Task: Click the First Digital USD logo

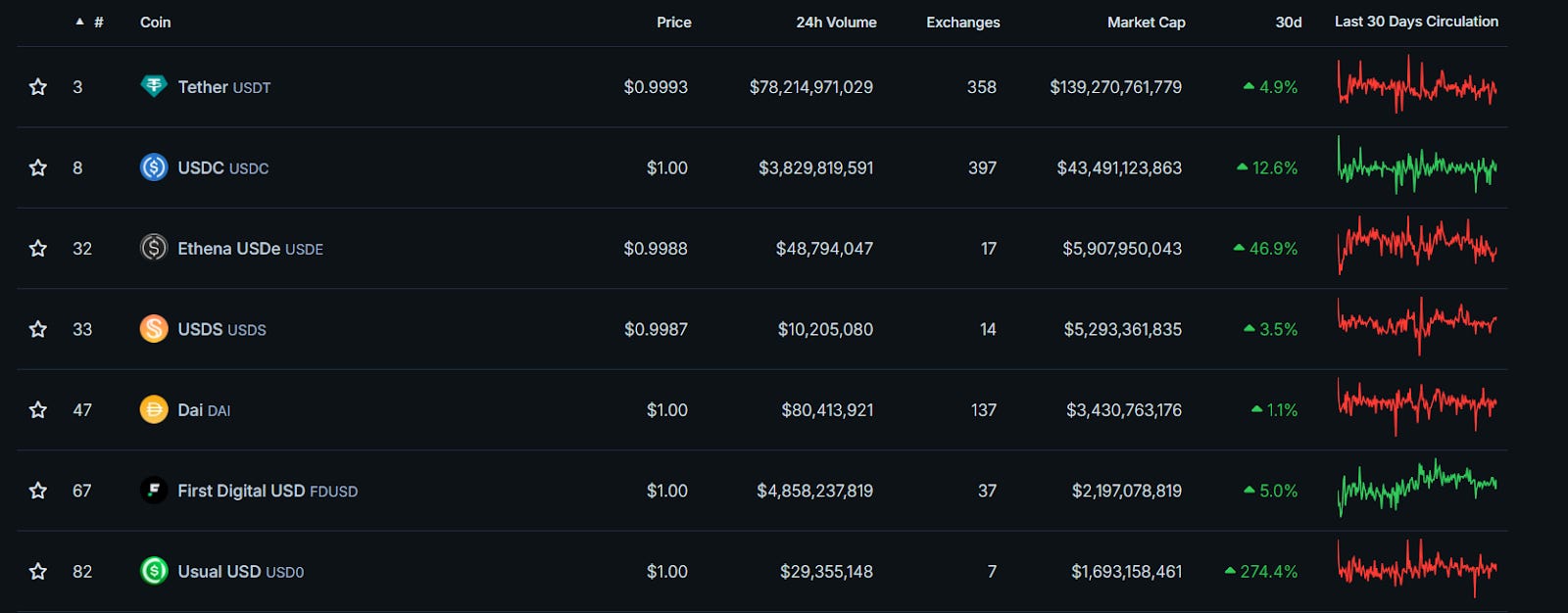Action: pos(154,491)
